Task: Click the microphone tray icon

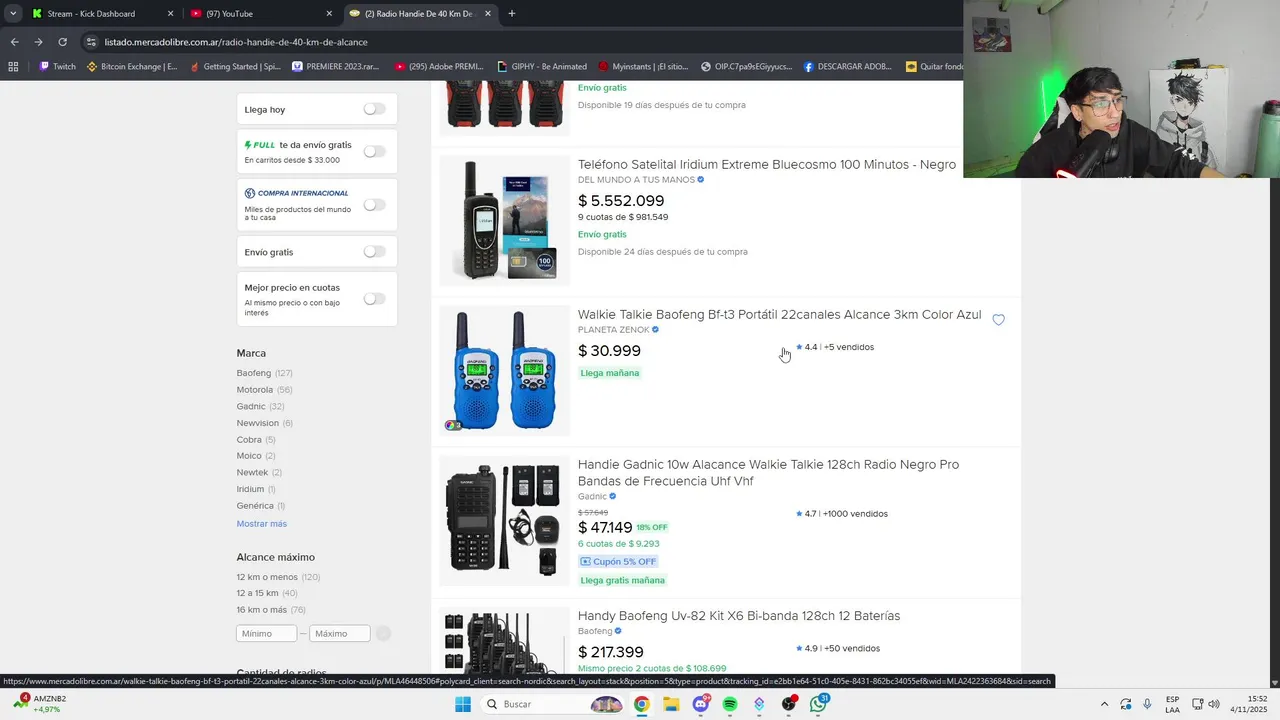Action: tap(1147, 704)
